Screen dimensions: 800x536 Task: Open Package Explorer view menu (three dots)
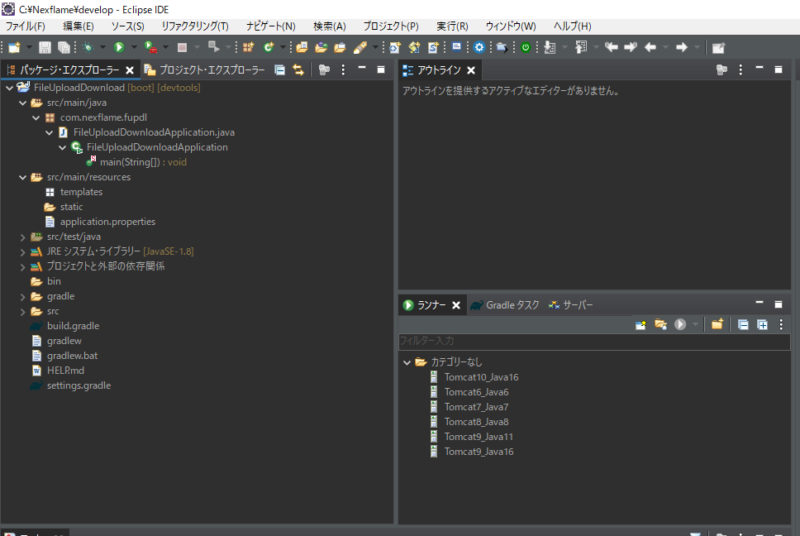(344, 70)
